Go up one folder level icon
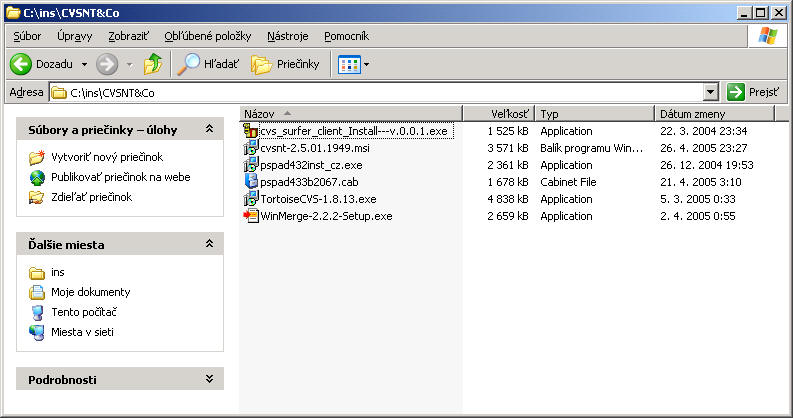Screen dimensions: 793x418 click(x=153, y=64)
